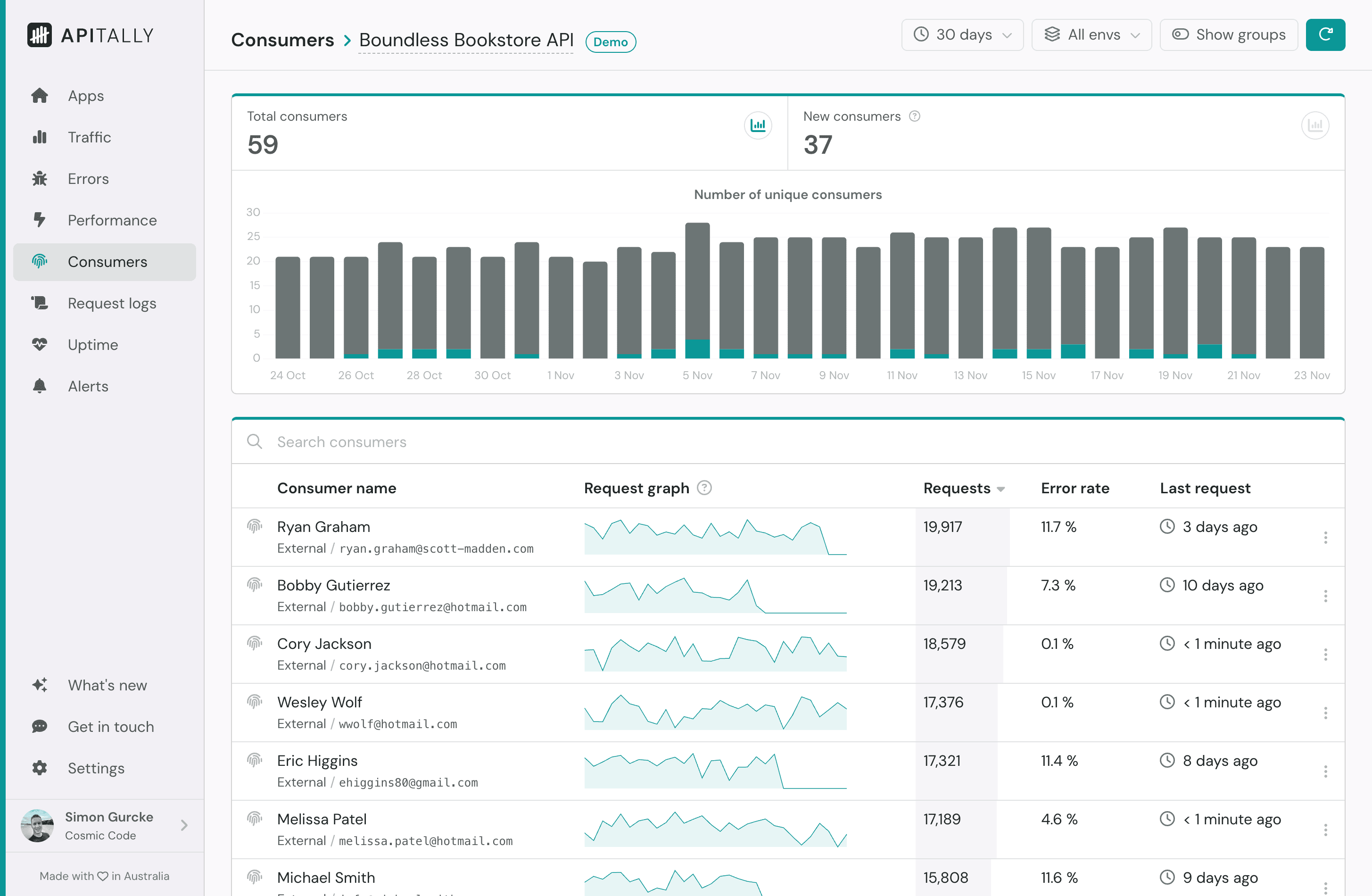Click the Consumers fingerprint icon
The height and width of the screenshot is (896, 1372).
[39, 262]
